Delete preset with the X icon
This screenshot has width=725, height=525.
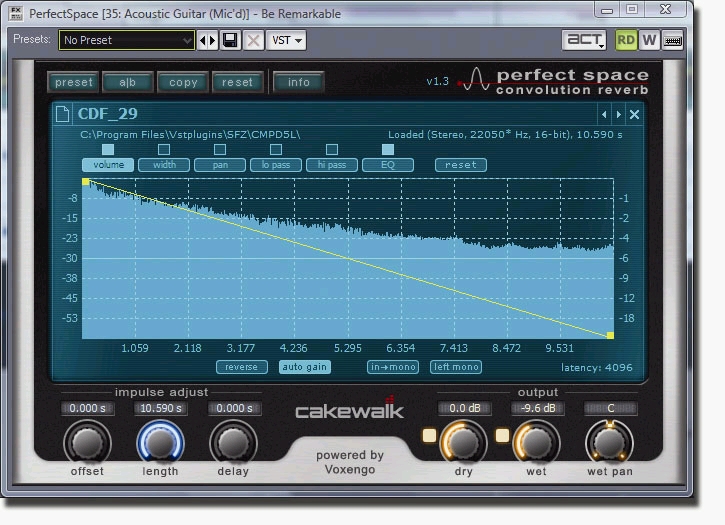click(253, 40)
